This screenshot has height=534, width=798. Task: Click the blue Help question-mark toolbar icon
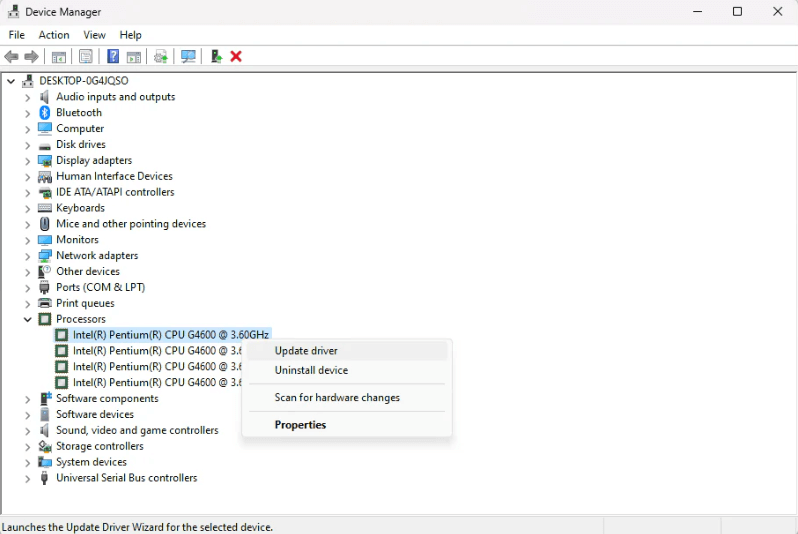click(113, 56)
